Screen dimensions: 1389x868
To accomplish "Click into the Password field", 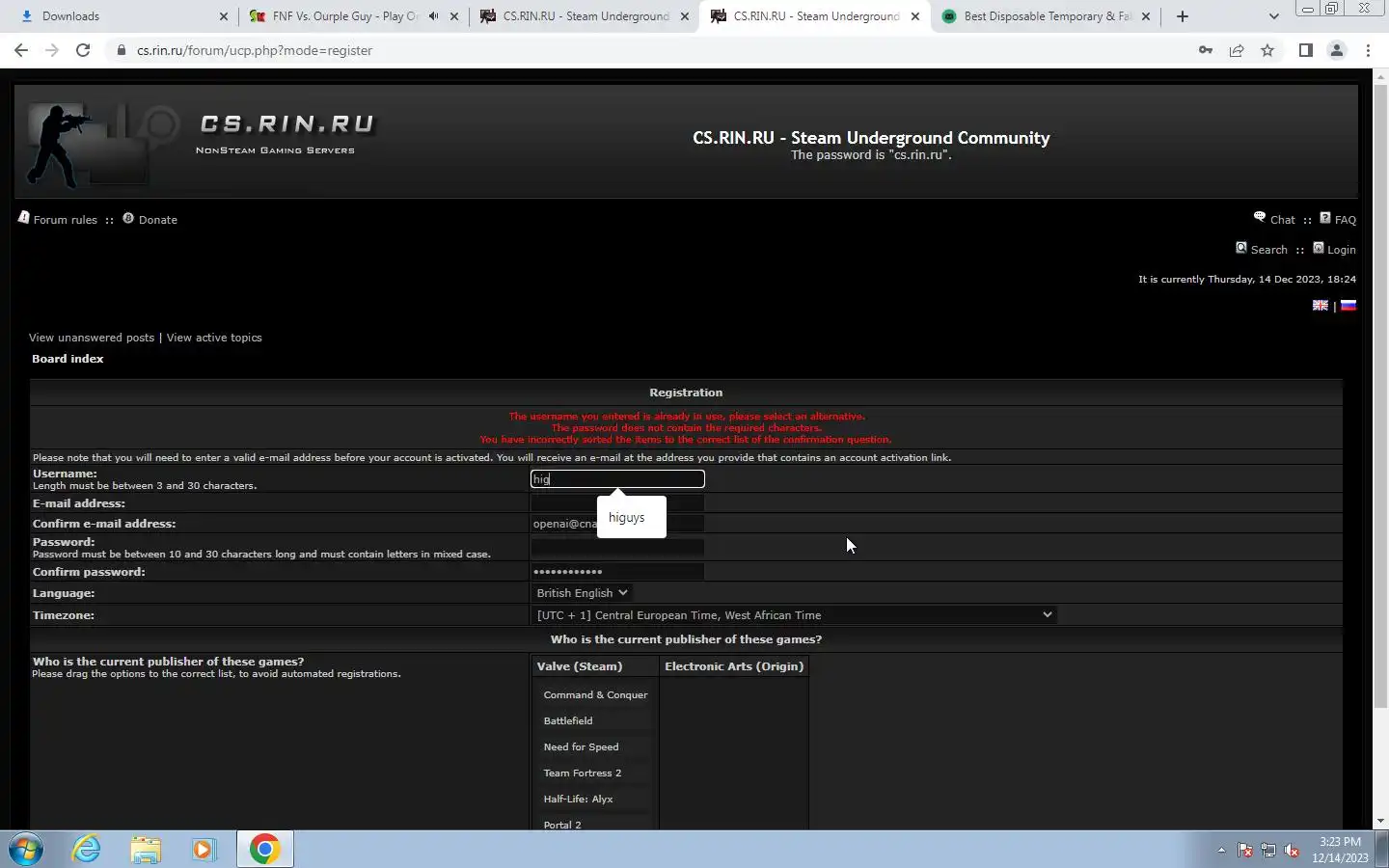I will [617, 547].
